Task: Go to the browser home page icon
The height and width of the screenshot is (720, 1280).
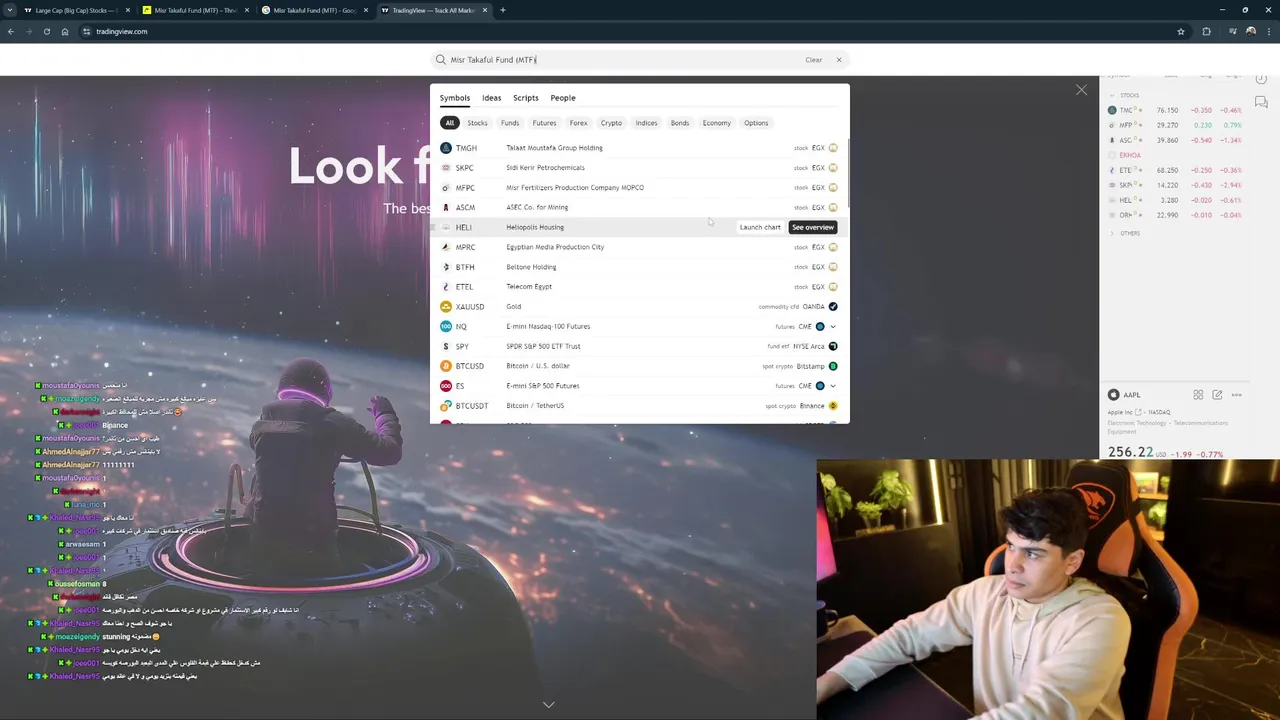Action: click(x=65, y=31)
